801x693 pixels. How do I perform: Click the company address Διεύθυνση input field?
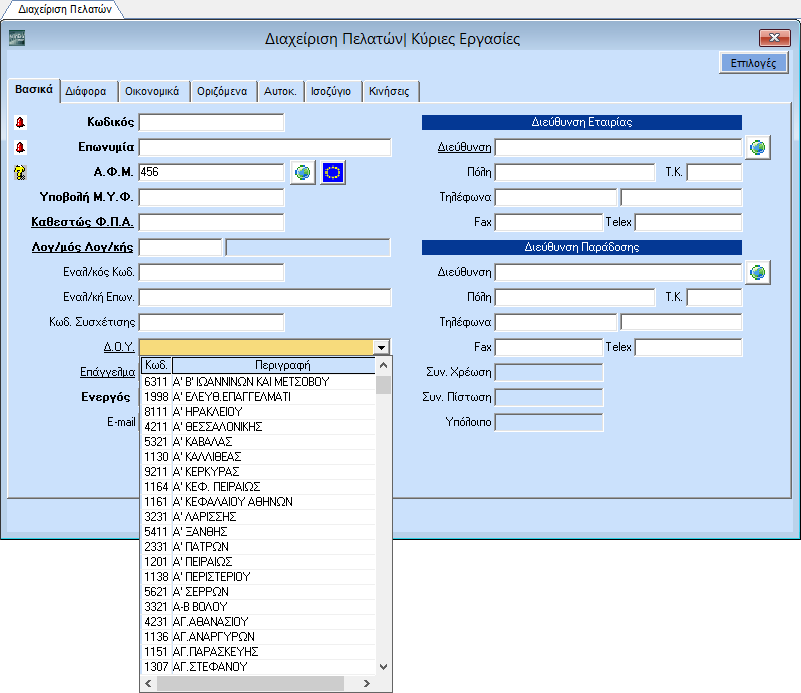pyautogui.click(x=619, y=148)
